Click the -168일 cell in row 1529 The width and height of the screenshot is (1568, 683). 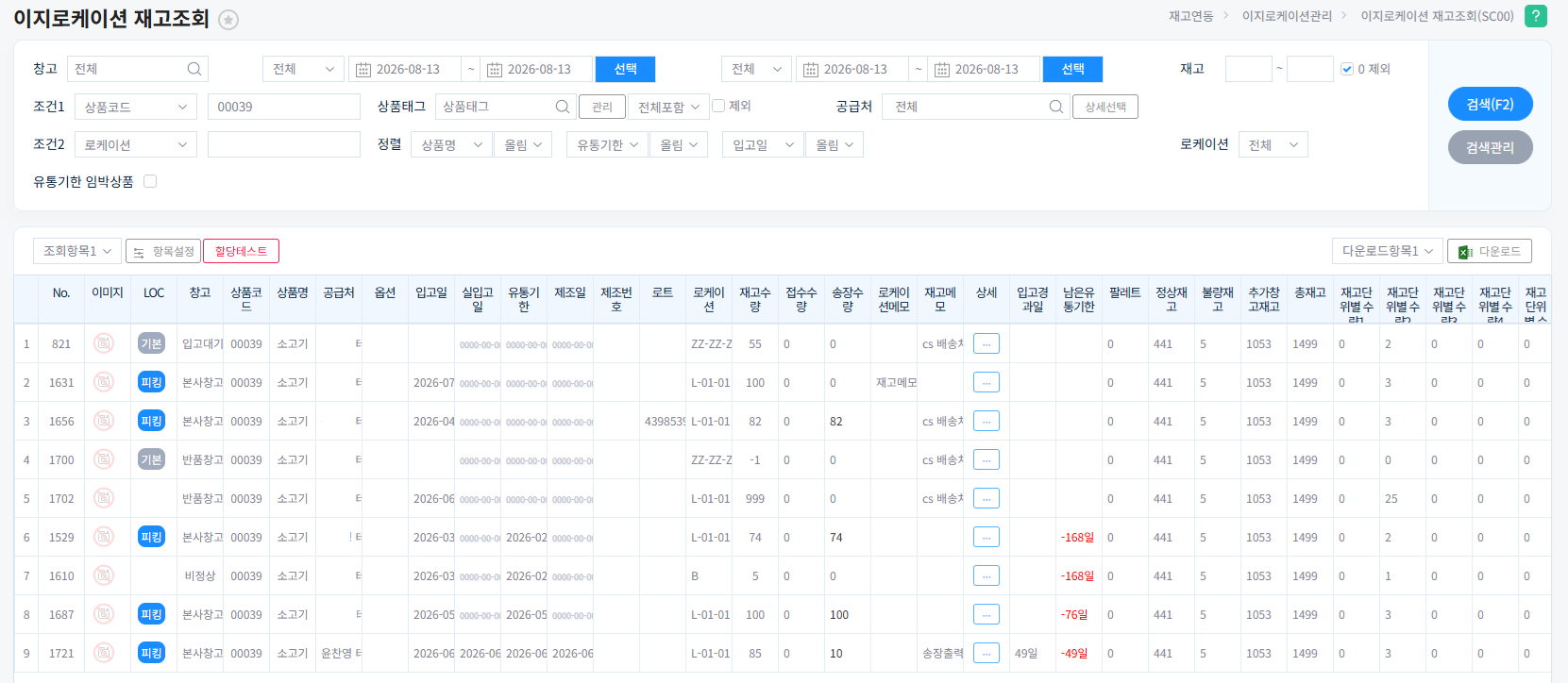point(1077,537)
